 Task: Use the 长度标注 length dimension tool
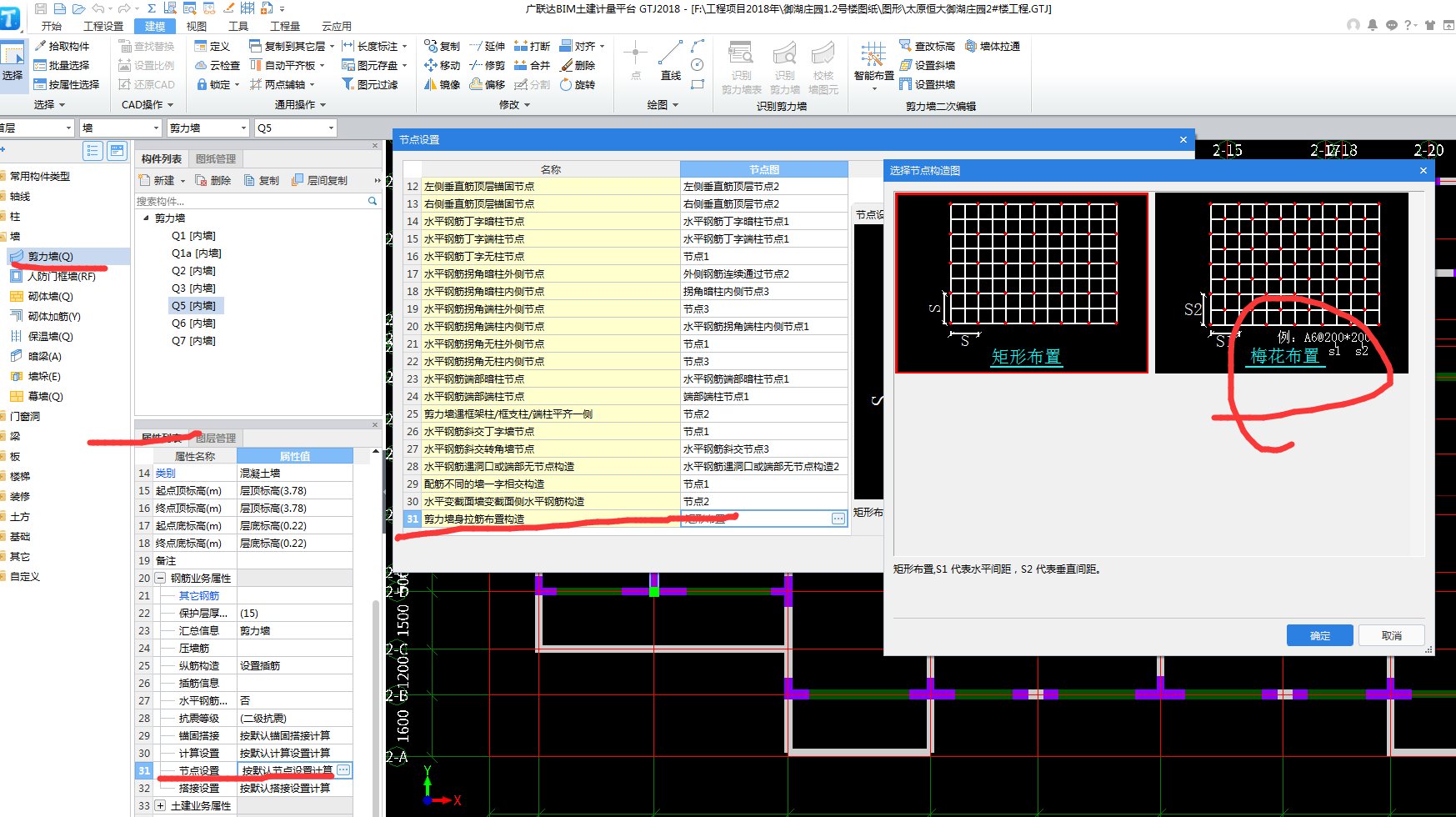point(374,46)
